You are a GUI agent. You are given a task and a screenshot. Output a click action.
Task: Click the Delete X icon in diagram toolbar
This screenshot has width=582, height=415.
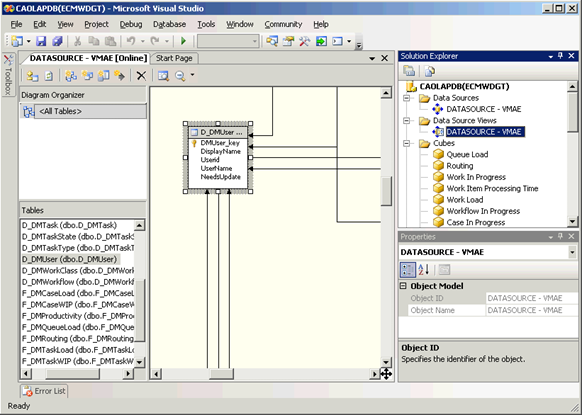click(x=141, y=76)
